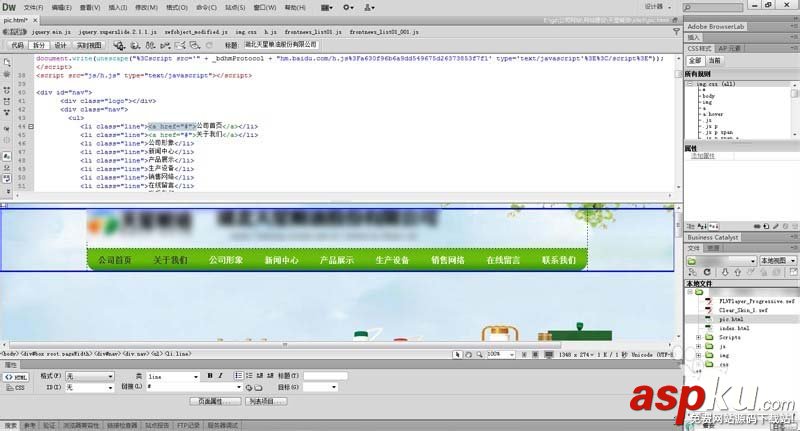This screenshot has height=431, width=800.
Task: Click the add property link
Action: [x=703, y=156]
